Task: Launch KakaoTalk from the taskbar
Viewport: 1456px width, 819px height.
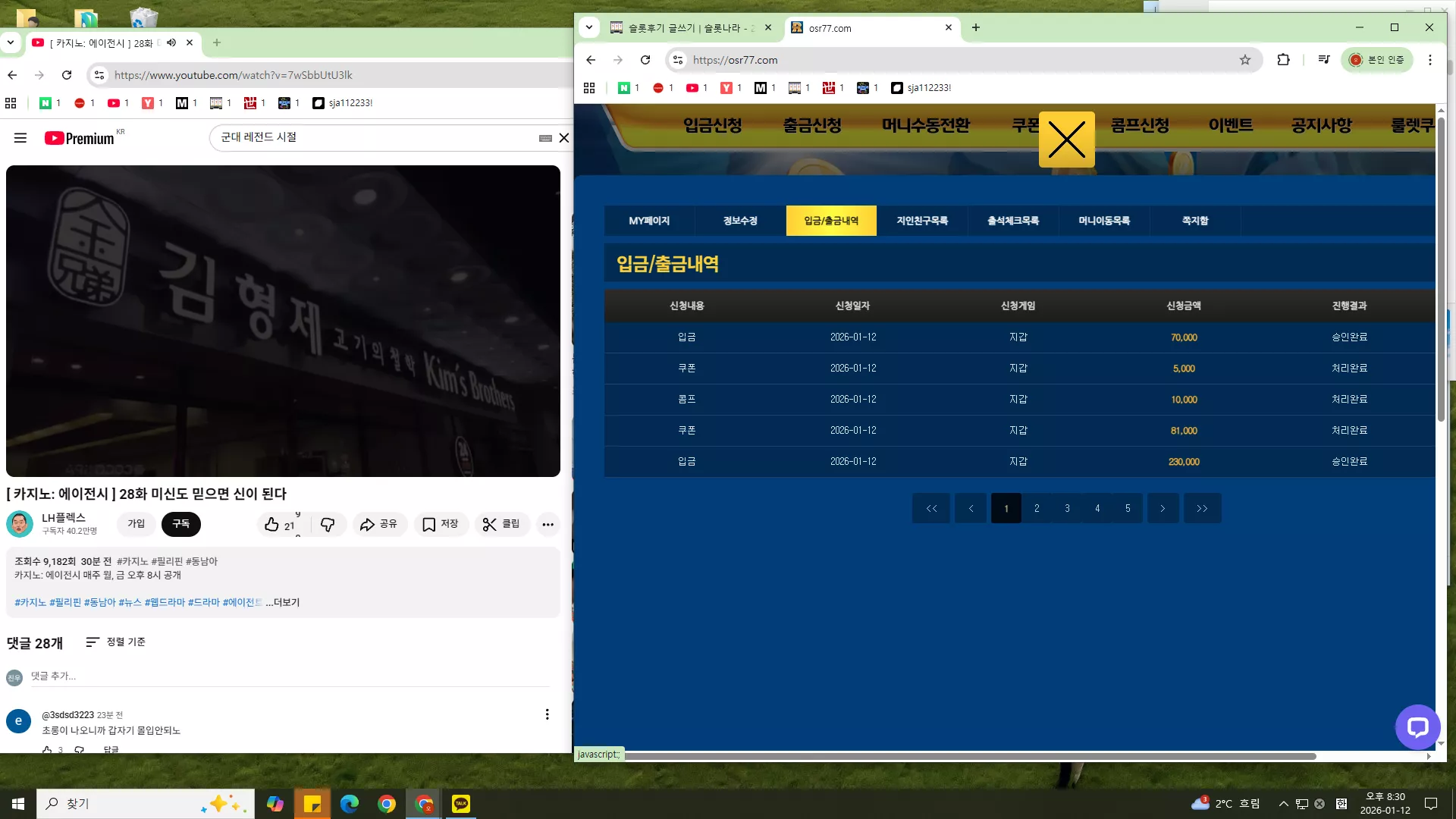Action: (x=461, y=803)
